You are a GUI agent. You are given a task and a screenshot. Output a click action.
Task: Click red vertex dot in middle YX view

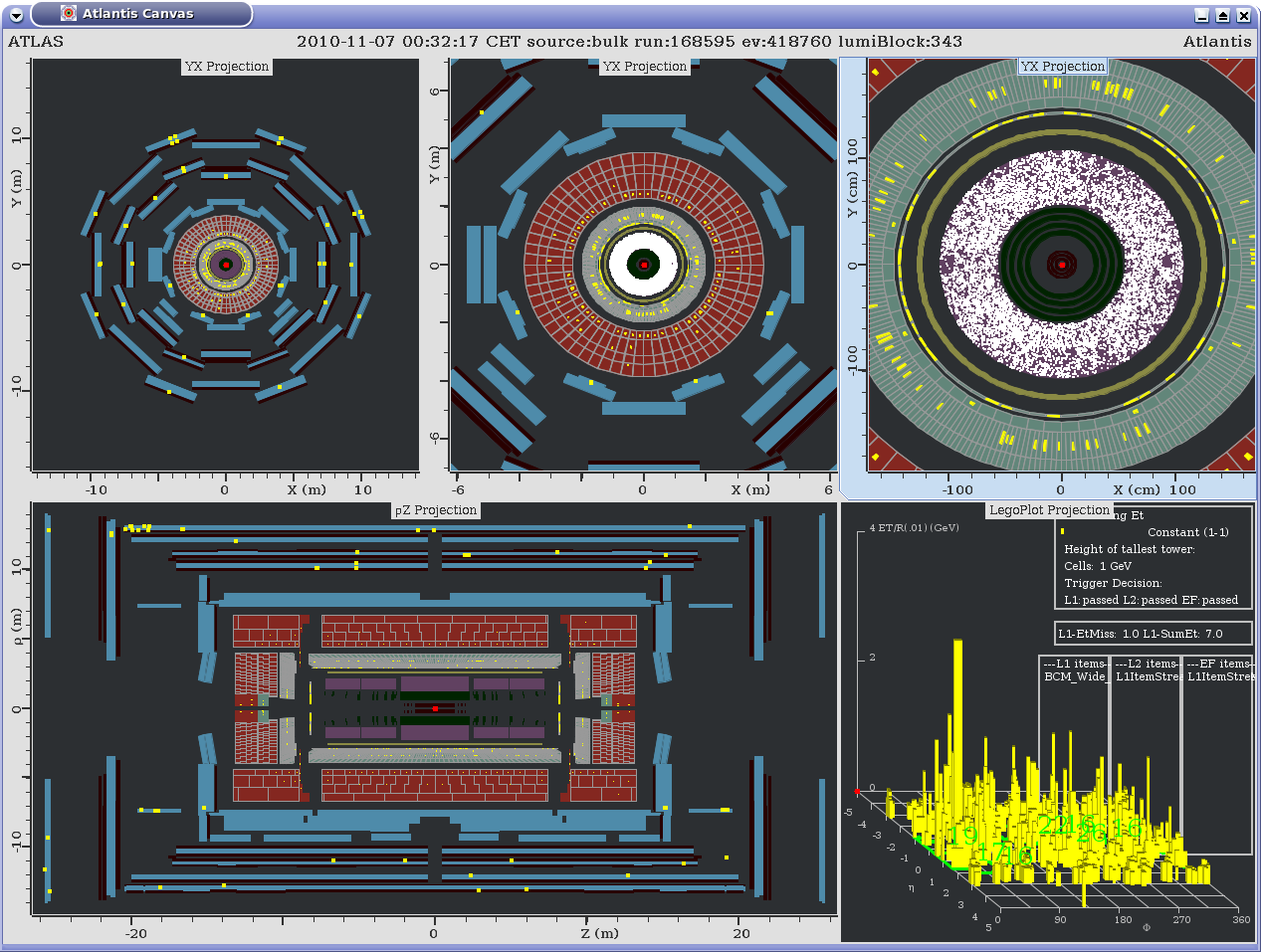tap(644, 265)
